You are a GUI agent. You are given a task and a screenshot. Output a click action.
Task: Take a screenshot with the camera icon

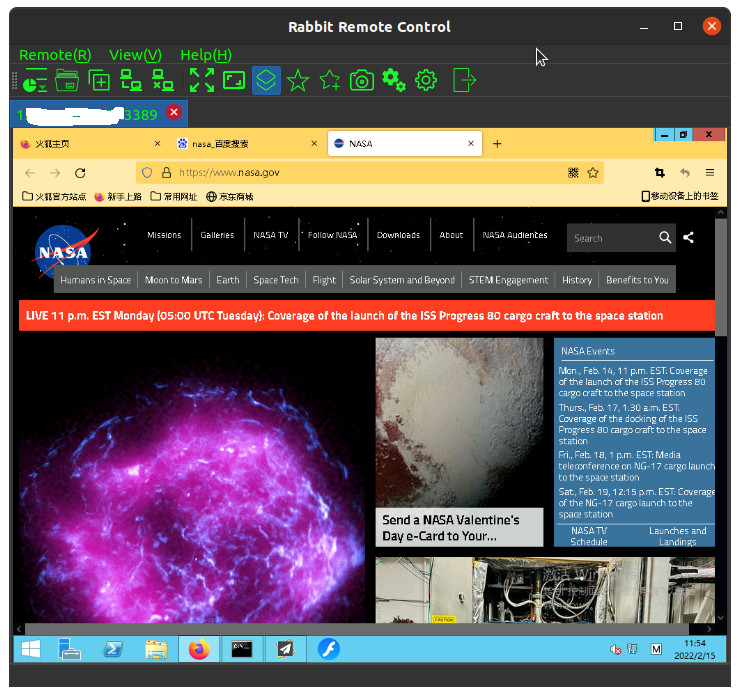(362, 80)
